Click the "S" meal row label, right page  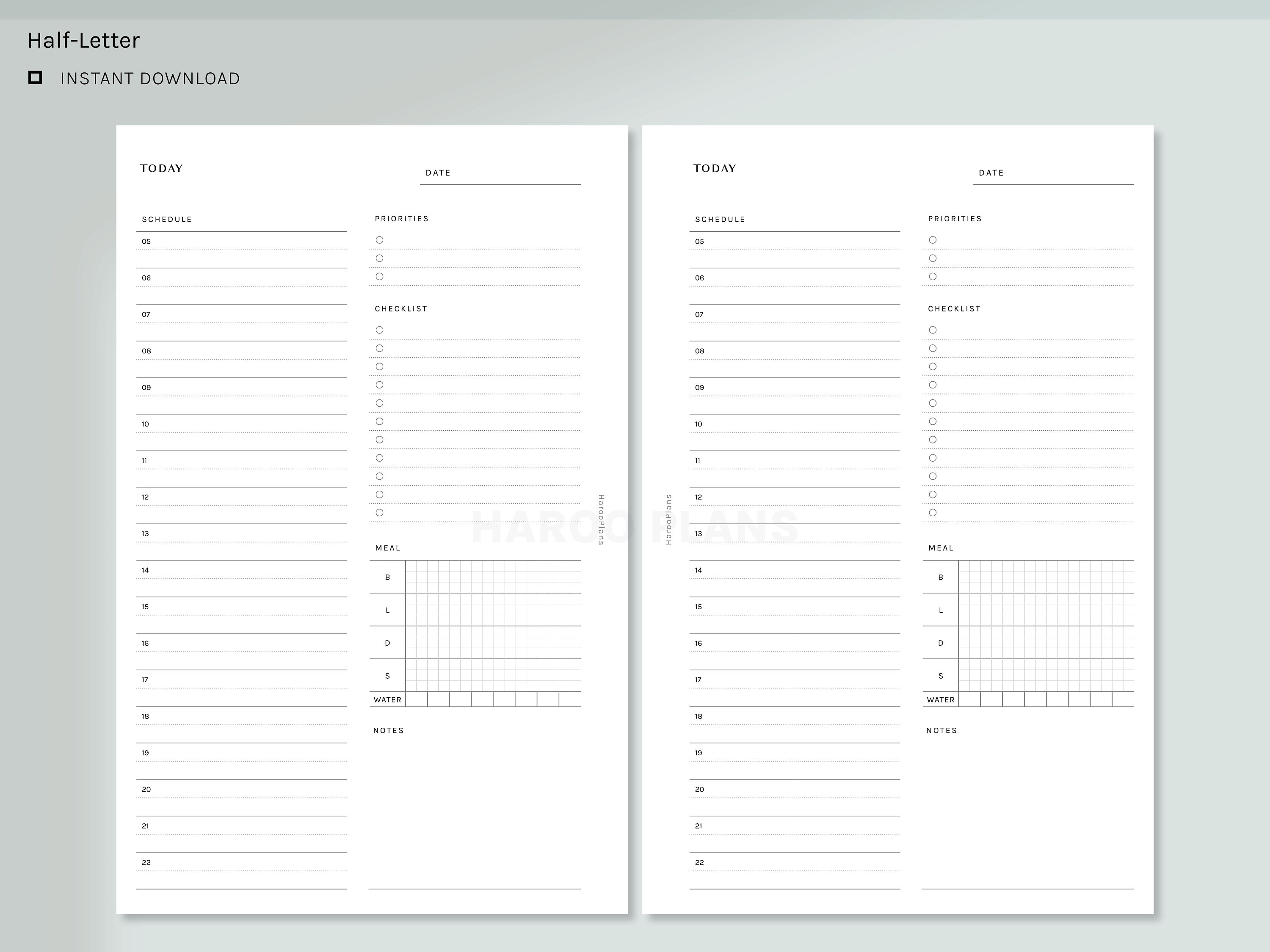click(941, 676)
